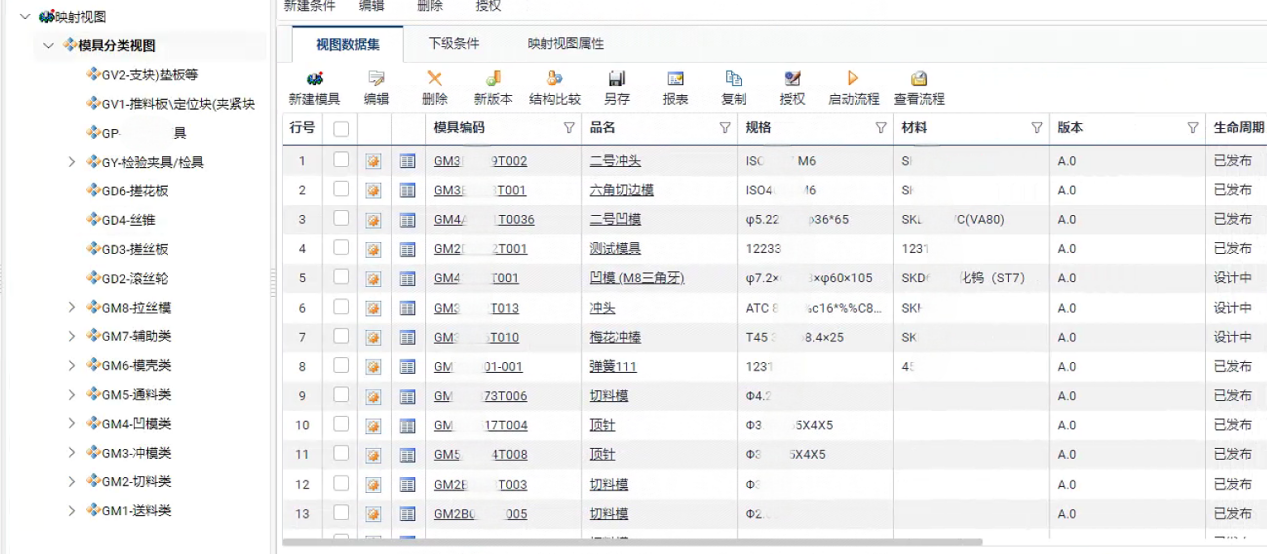Open the 映射视图属性 tab
1267x554 pixels.
click(565, 44)
